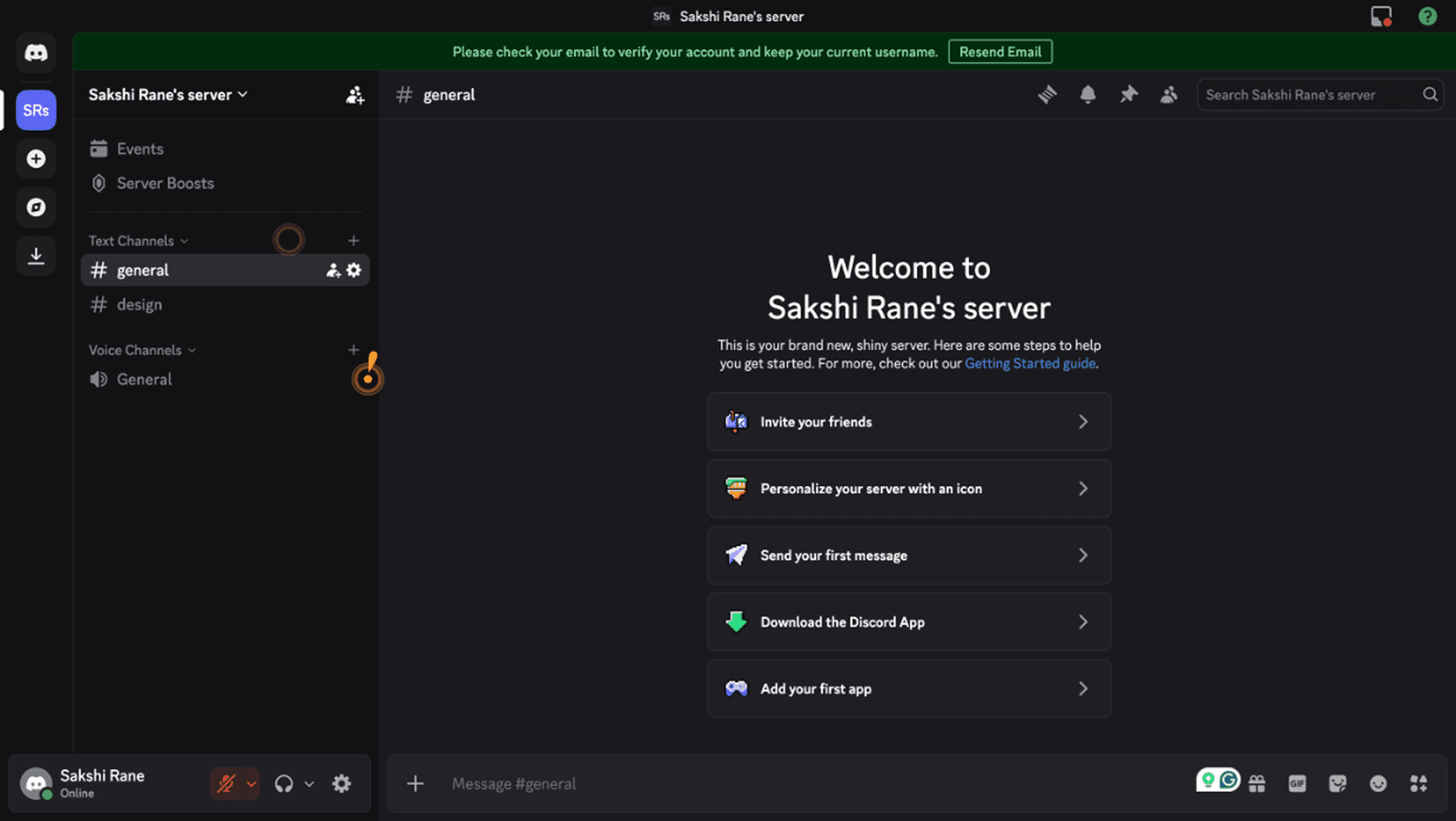Show pinned messages pin icon
Image resolution: width=1456 pixels, height=821 pixels.
[1129, 95]
